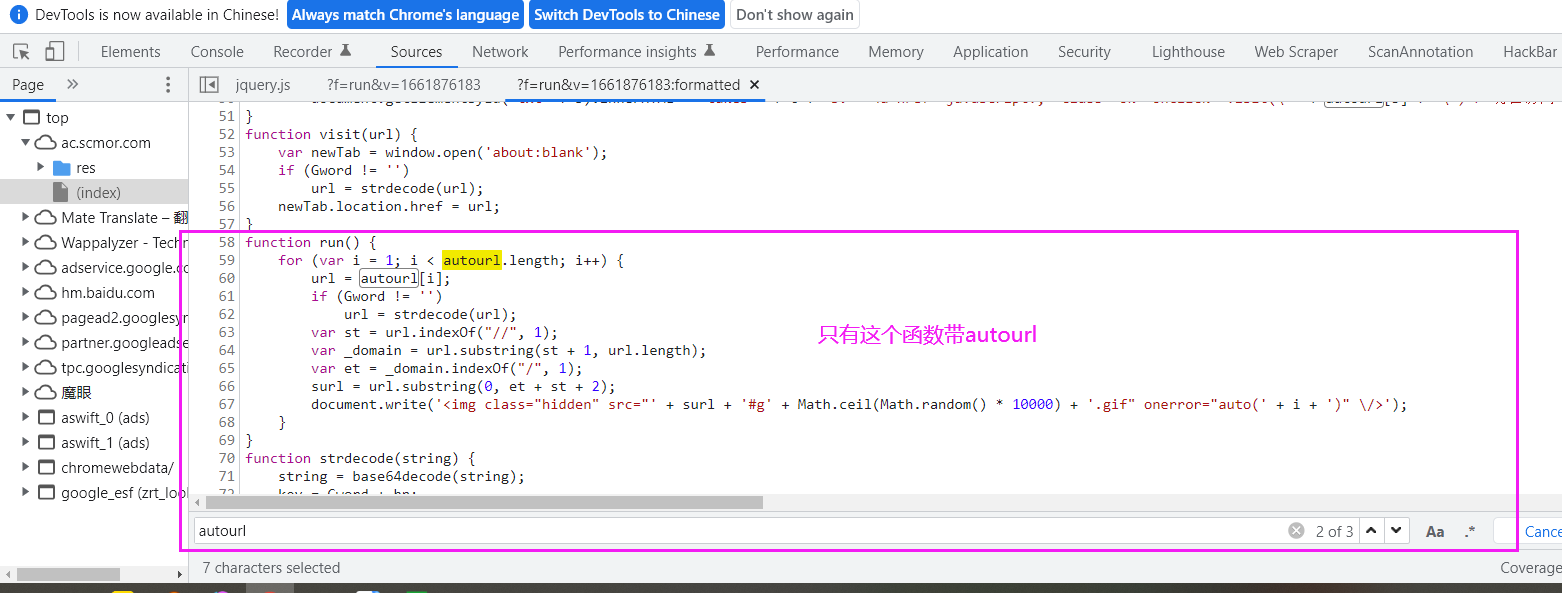Image resolution: width=1562 pixels, height=593 pixels.
Task: Expand the hm.baidu.com node
Action: (26, 293)
